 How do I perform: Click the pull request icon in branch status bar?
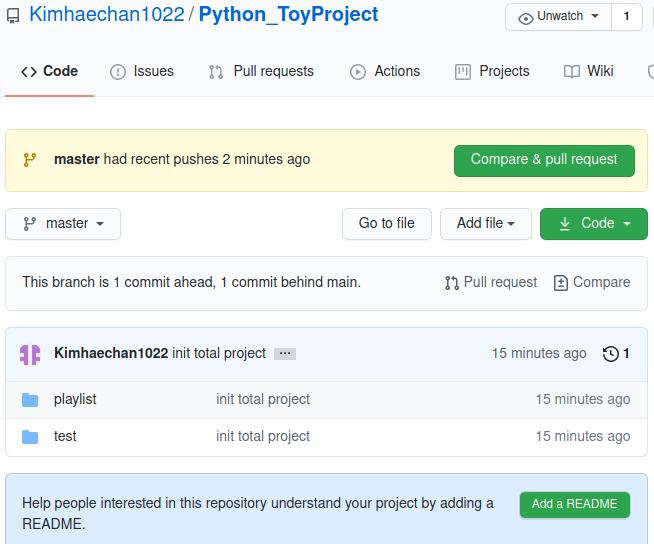451,283
